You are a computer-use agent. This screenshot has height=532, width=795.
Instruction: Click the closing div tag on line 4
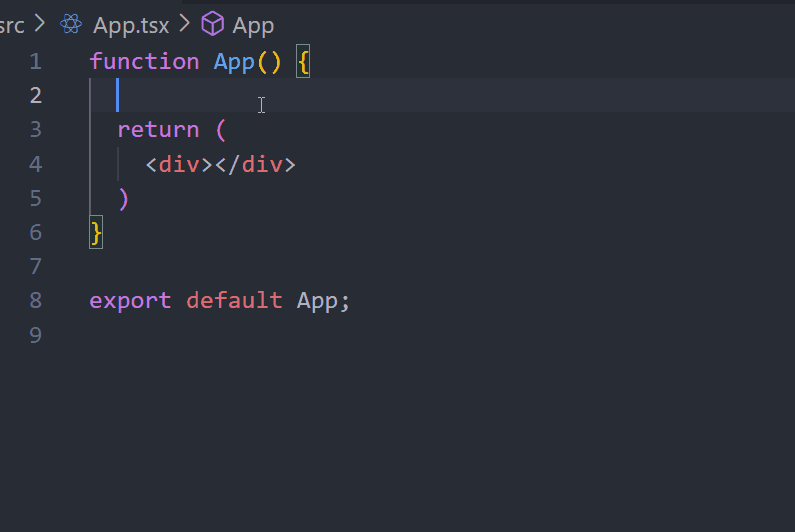[255, 164]
